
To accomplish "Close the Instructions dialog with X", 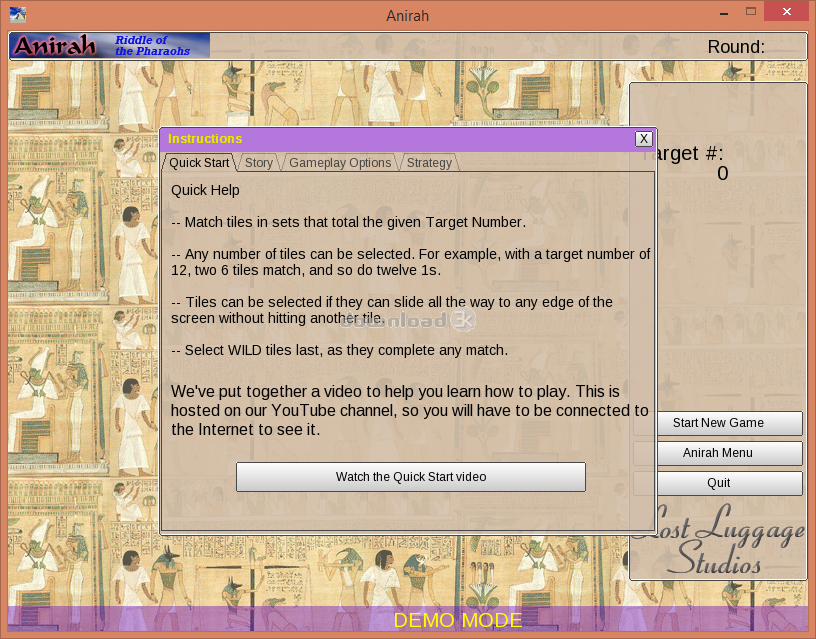I will tap(644, 139).
